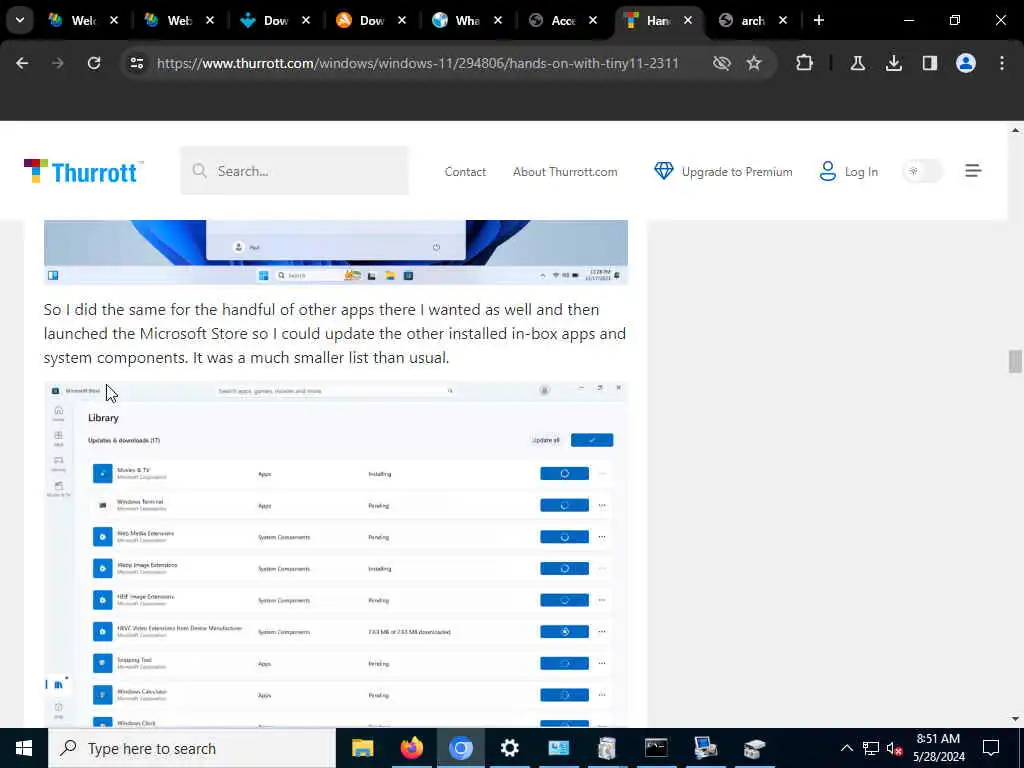Open the browser extensions puzzle icon
This screenshot has width=1024, height=768.
tap(805, 63)
